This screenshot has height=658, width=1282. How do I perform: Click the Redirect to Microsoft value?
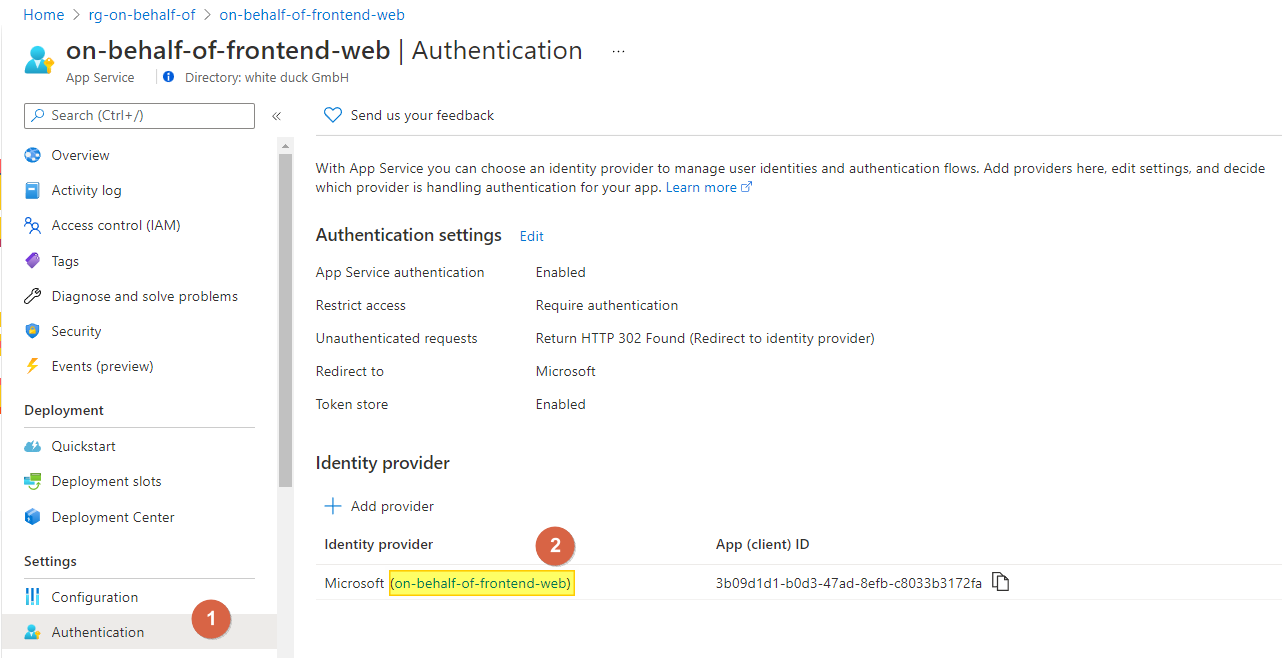point(566,371)
